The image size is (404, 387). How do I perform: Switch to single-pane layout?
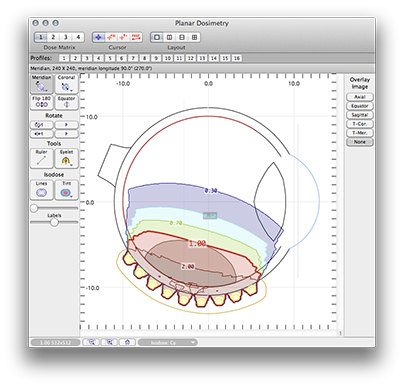[x=157, y=37]
